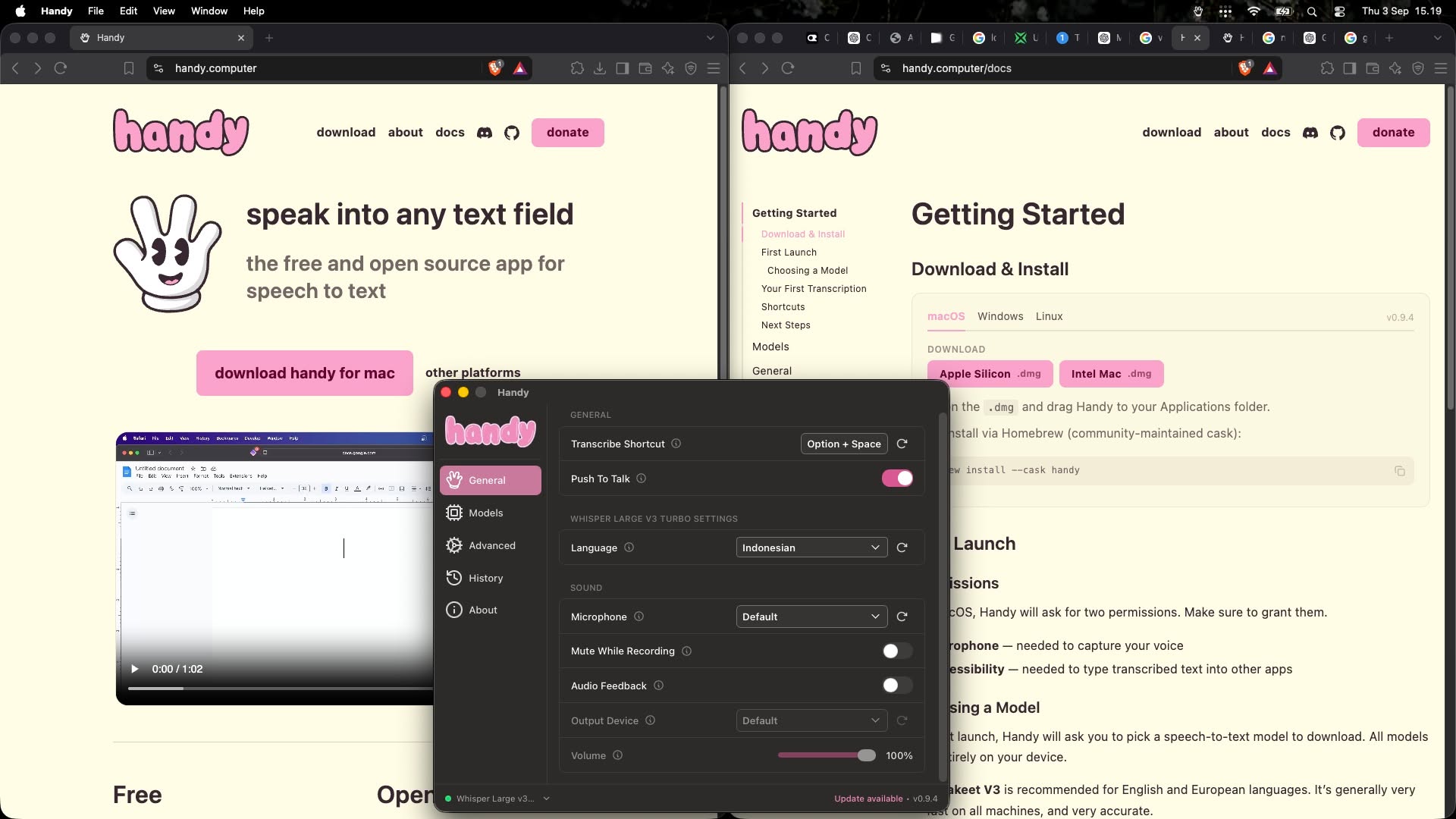This screenshot has height=819, width=1456.
Task: Click the Apple Silicon .dmg download button
Action: tap(990, 374)
